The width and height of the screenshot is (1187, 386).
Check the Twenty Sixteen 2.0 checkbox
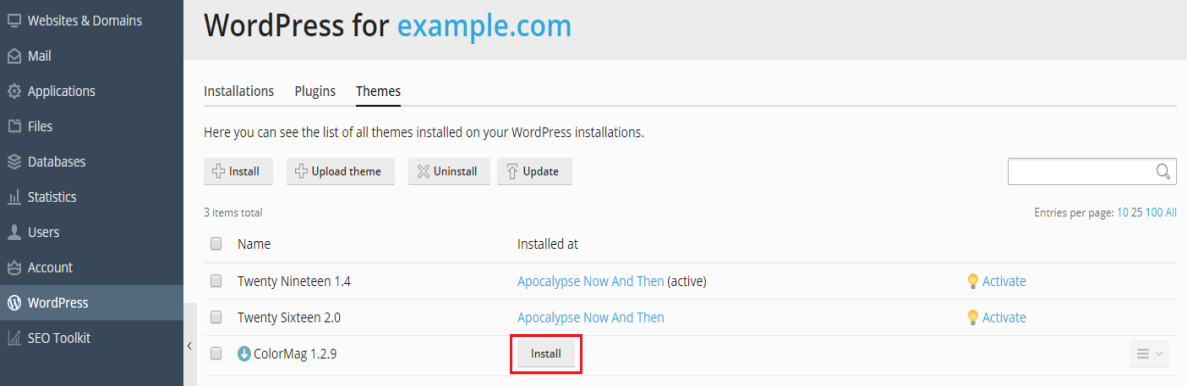coord(216,317)
